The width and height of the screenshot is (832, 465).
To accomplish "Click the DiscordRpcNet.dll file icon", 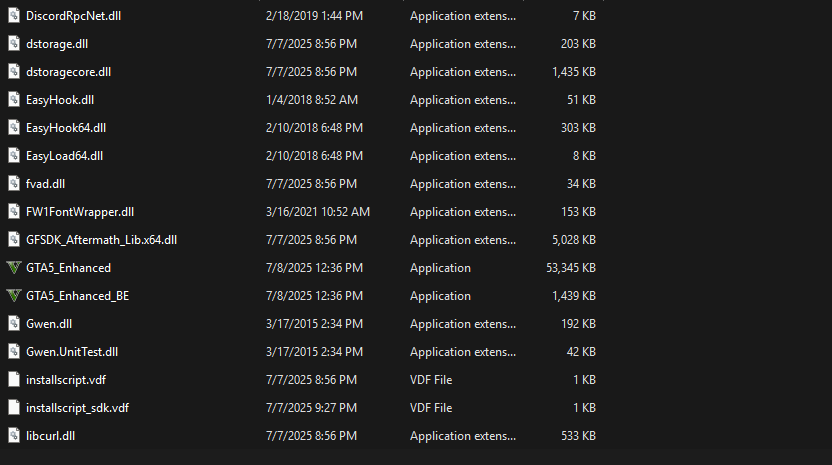I will click(x=13, y=16).
